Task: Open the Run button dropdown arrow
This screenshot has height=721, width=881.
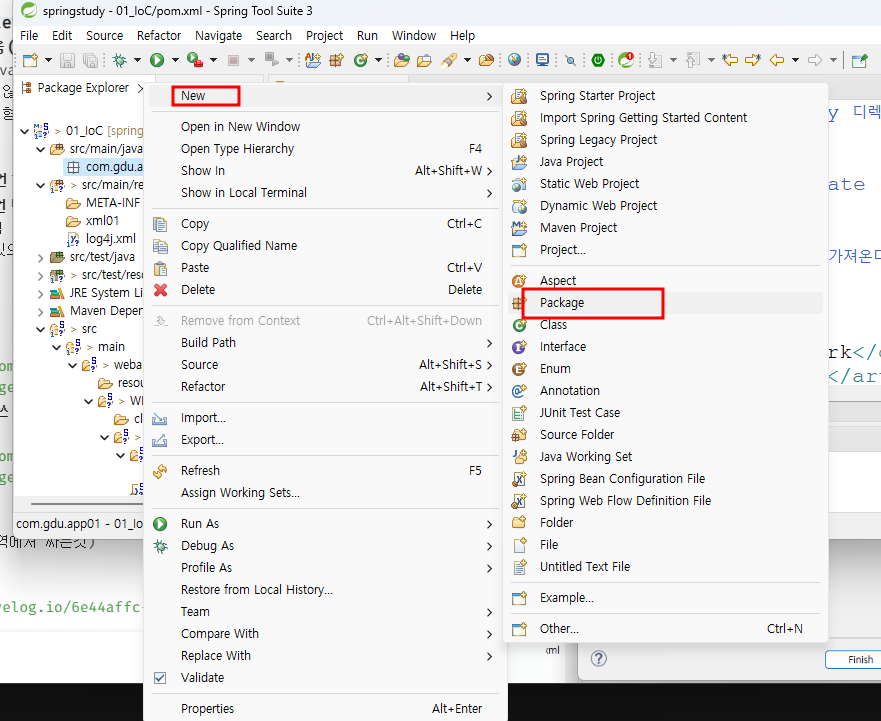Action: pyautogui.click(x=175, y=60)
